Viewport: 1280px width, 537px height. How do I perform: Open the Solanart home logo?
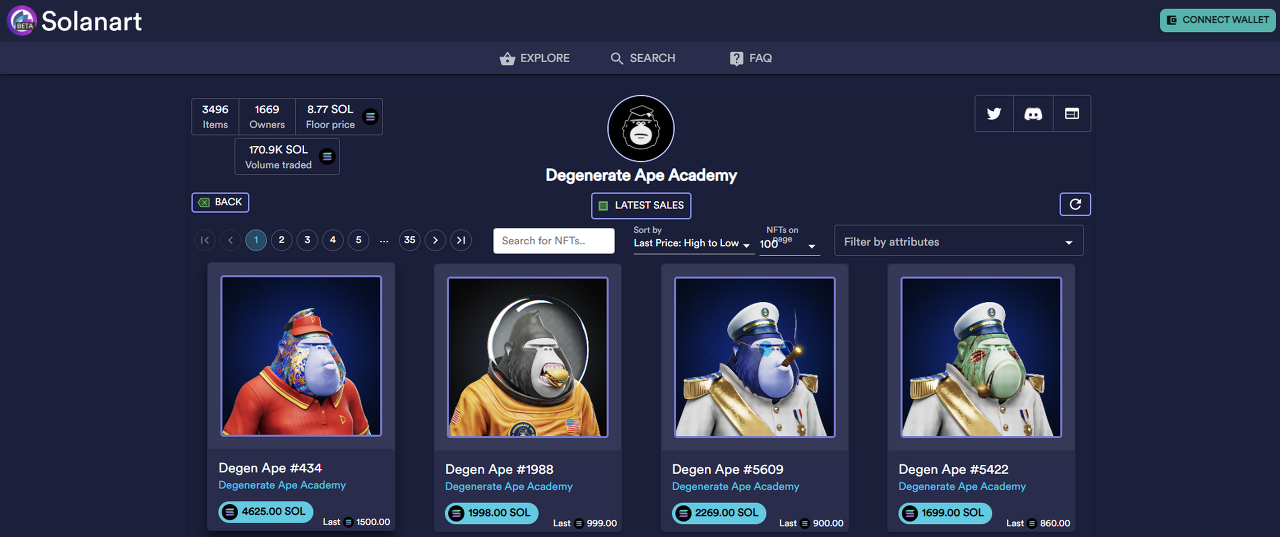tap(75, 20)
